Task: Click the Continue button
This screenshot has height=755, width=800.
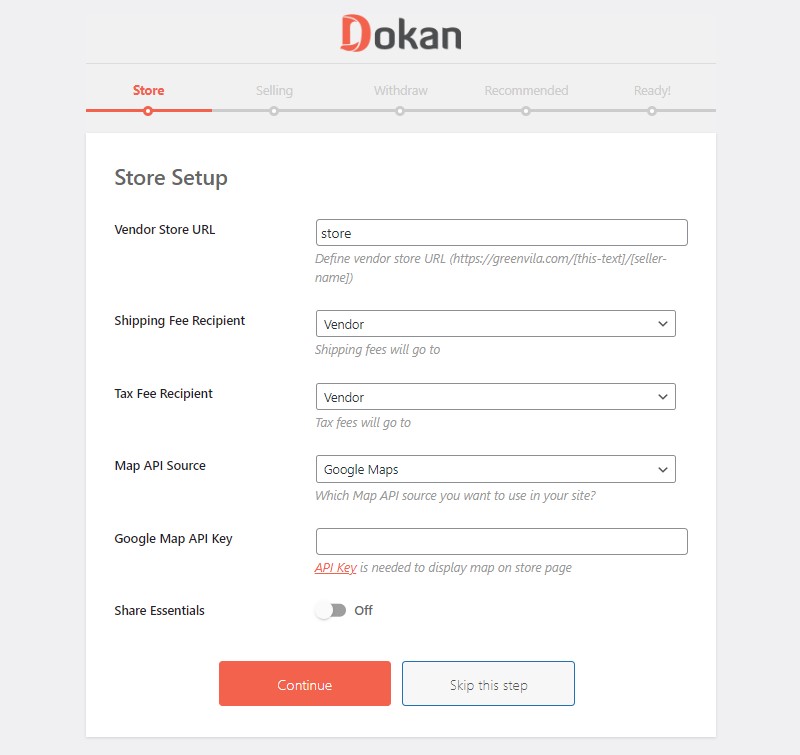Action: point(305,684)
